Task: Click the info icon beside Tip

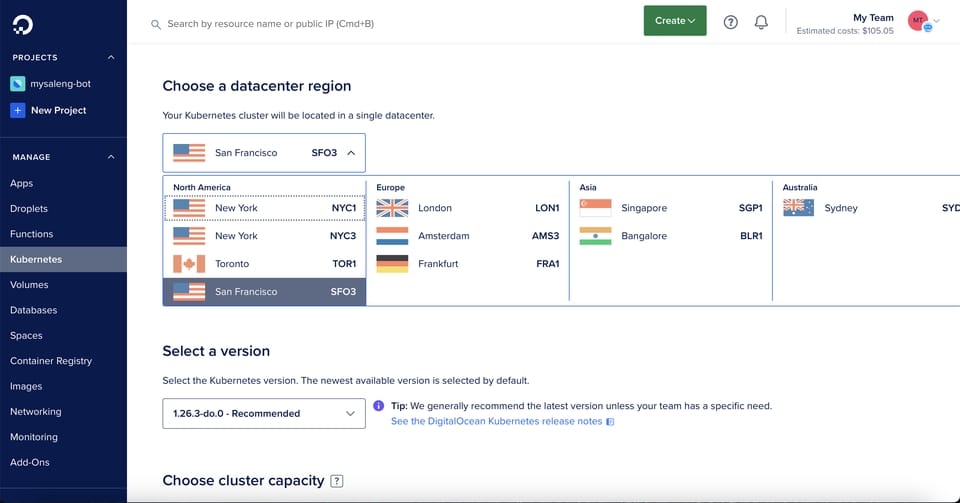Action: click(x=378, y=406)
